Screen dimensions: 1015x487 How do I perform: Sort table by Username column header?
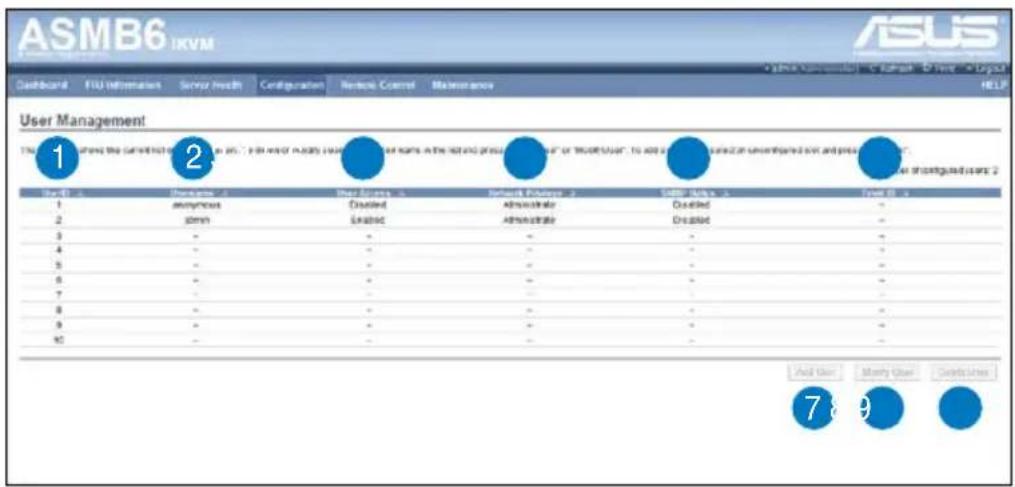(197, 192)
